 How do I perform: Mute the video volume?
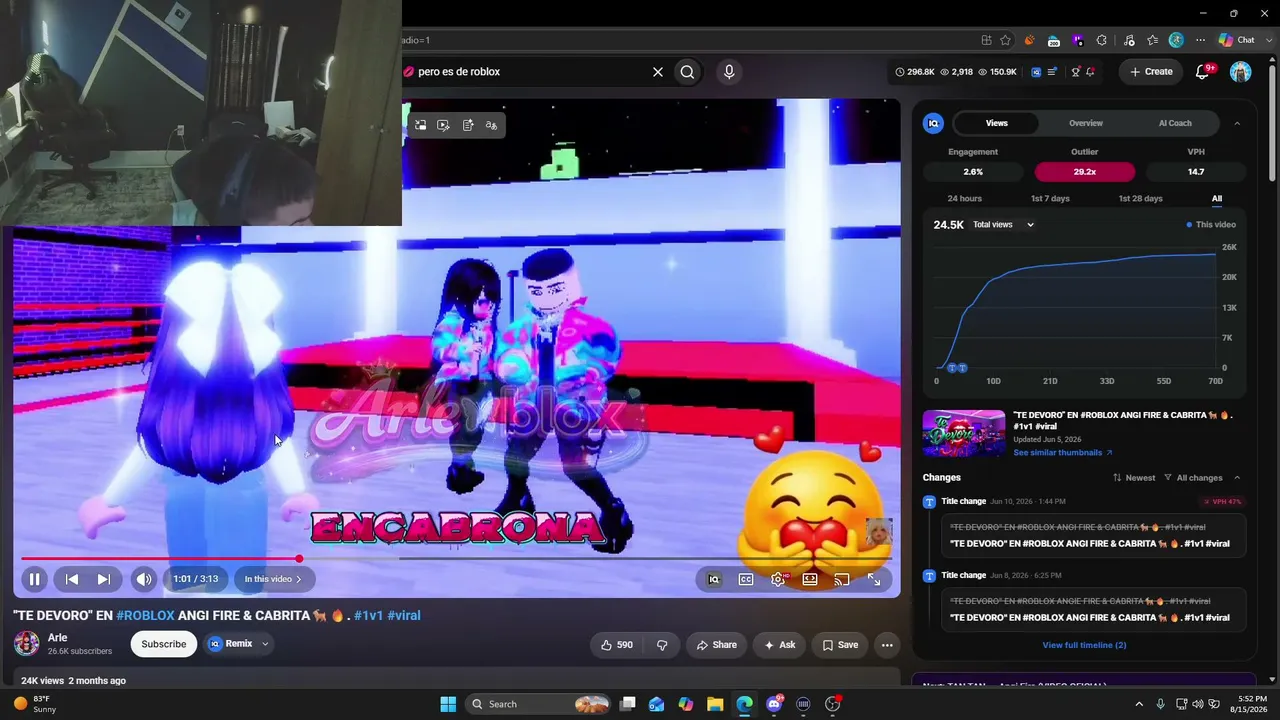point(144,579)
